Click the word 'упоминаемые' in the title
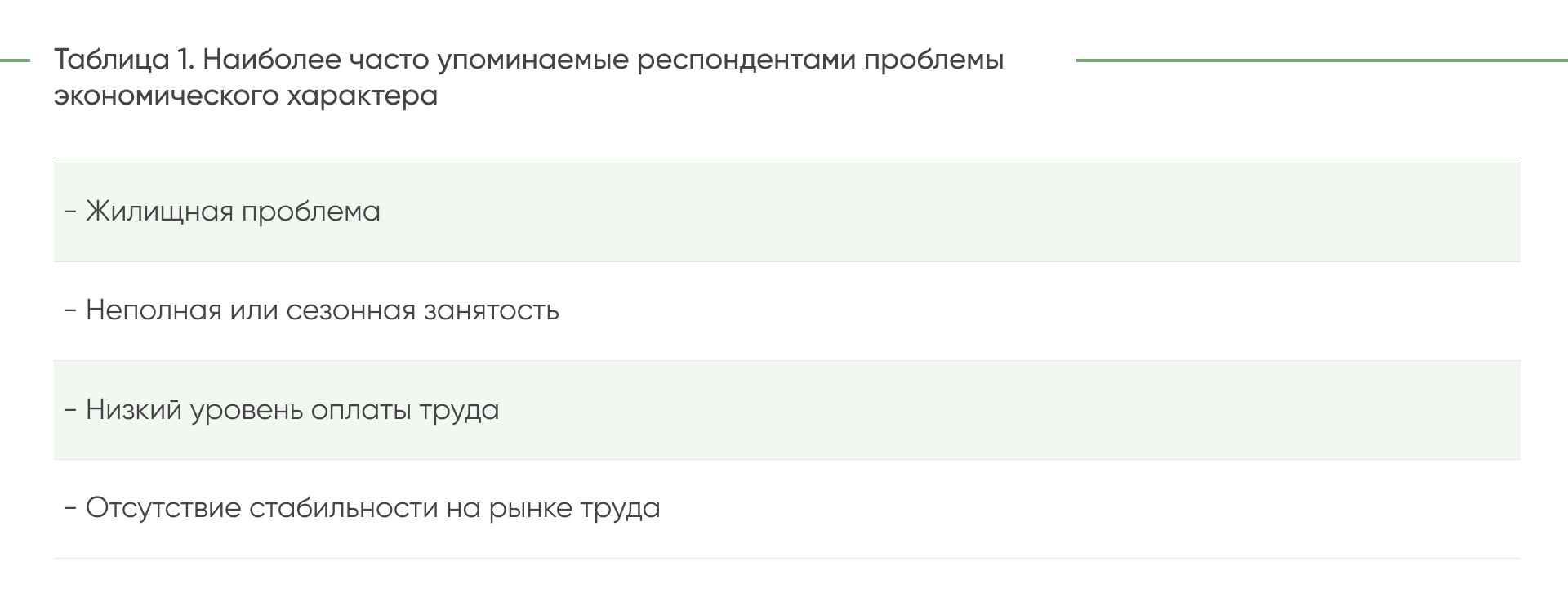Image resolution: width=1568 pixels, height=602 pixels. tap(533, 60)
